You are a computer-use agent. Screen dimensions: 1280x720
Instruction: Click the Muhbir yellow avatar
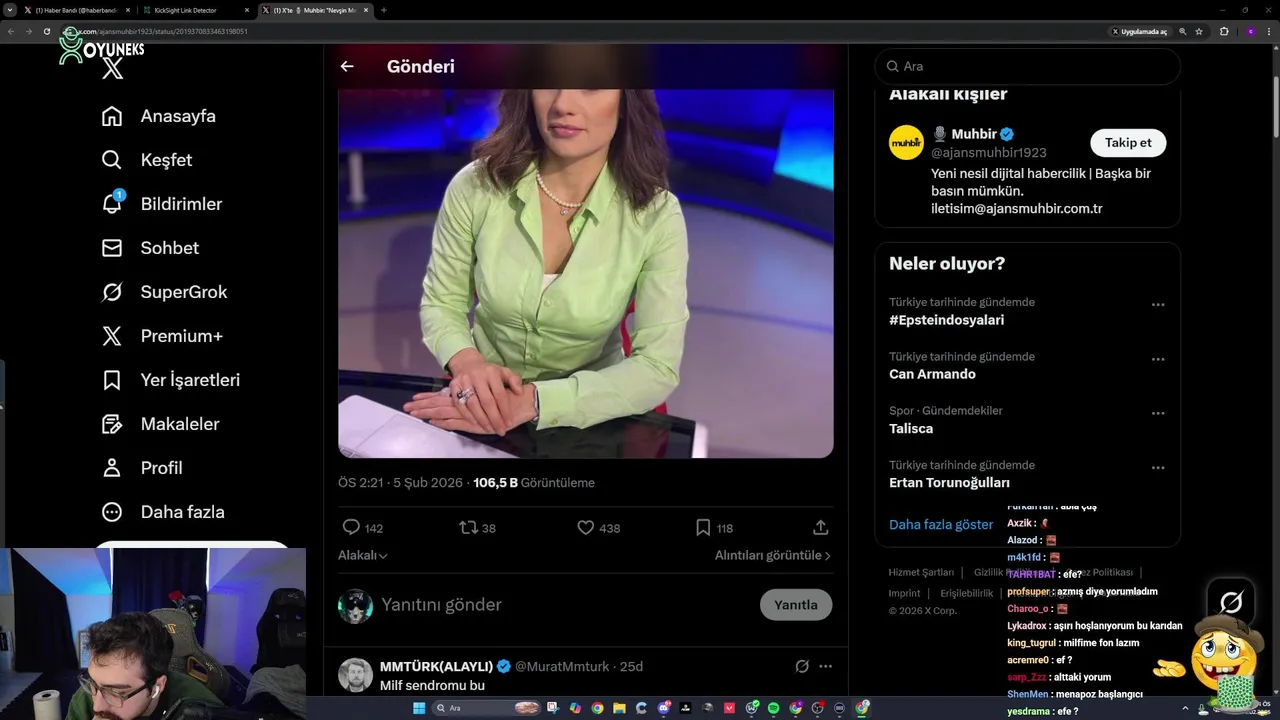coord(907,142)
